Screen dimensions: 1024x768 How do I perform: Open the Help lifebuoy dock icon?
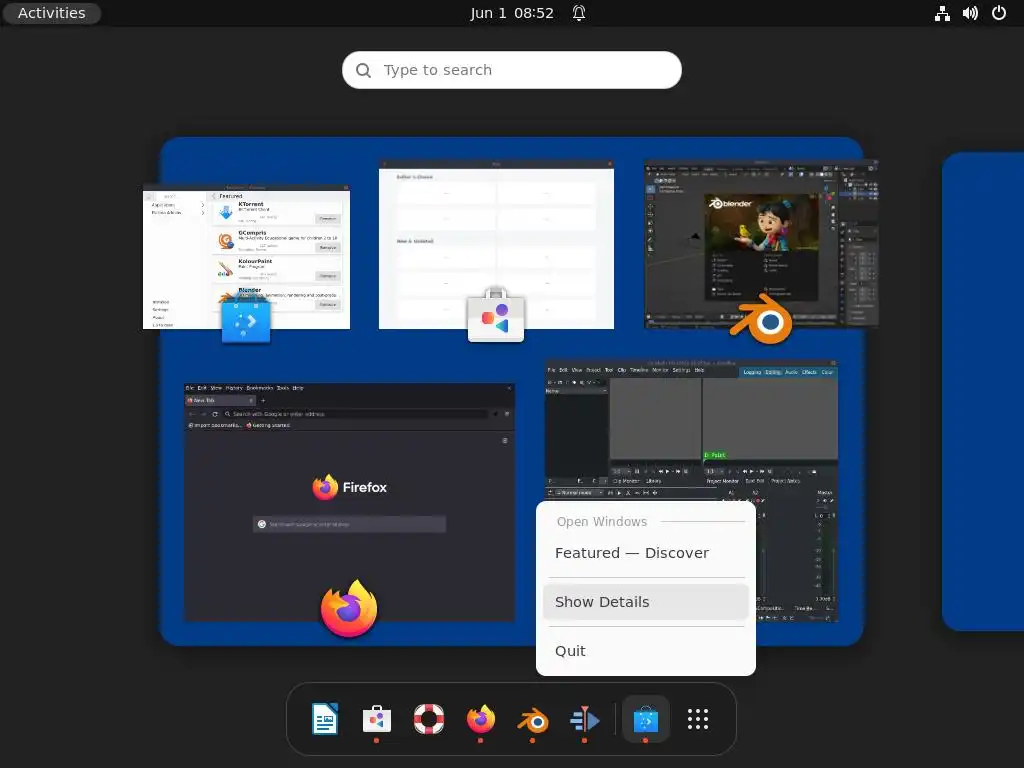429,719
